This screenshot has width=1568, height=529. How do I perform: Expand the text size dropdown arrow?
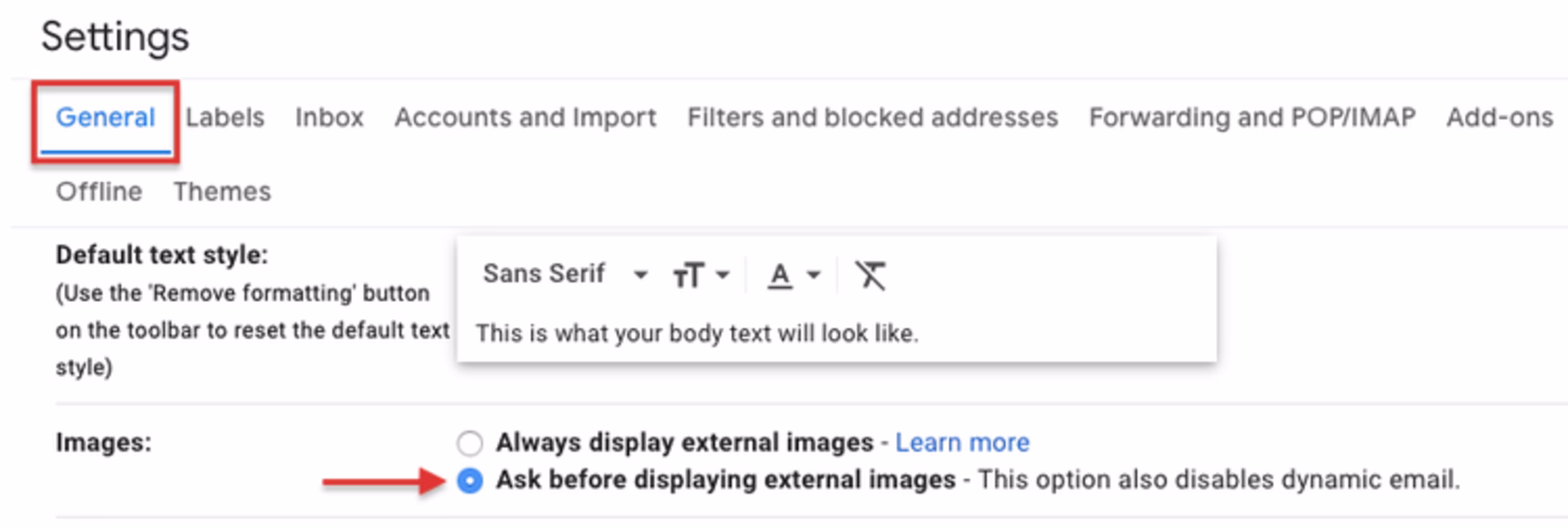723,275
